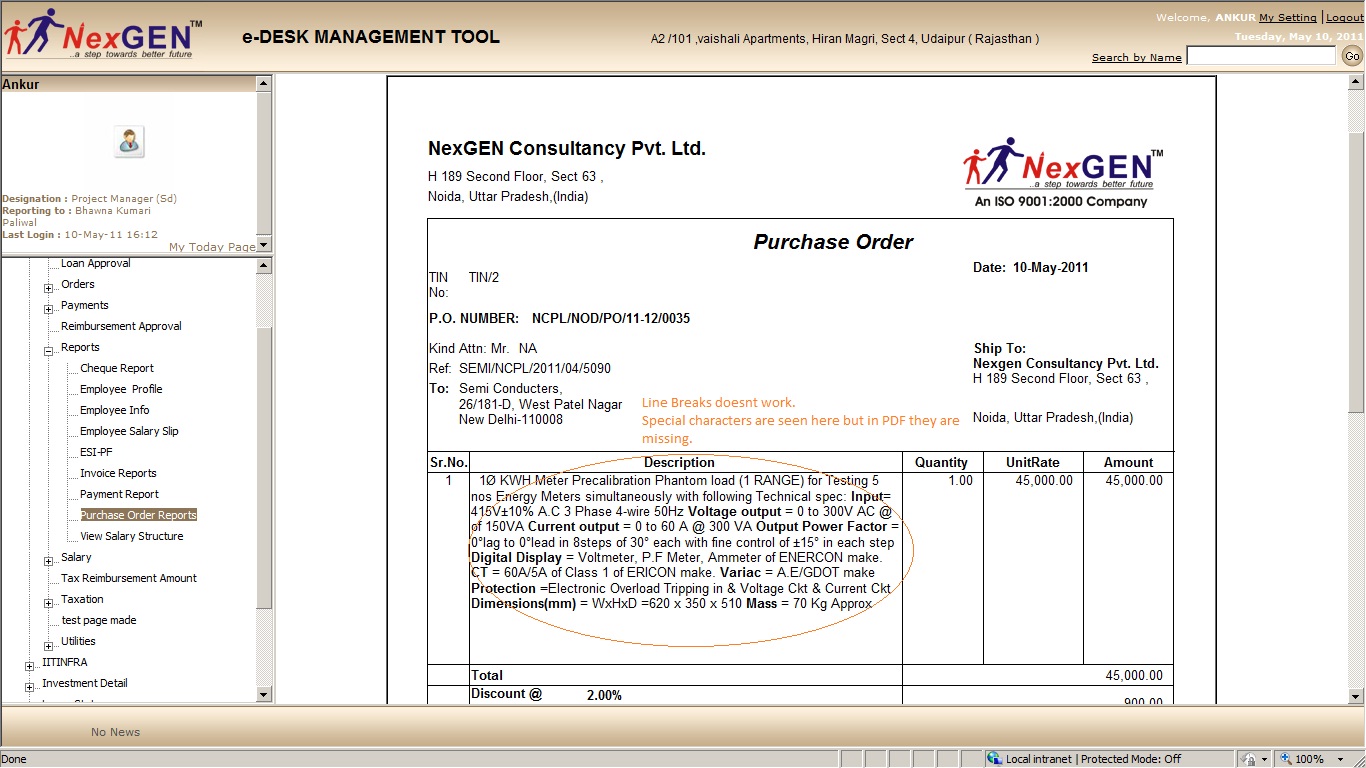Select Salary in the navigation tree
1366x768 pixels.
(76, 557)
